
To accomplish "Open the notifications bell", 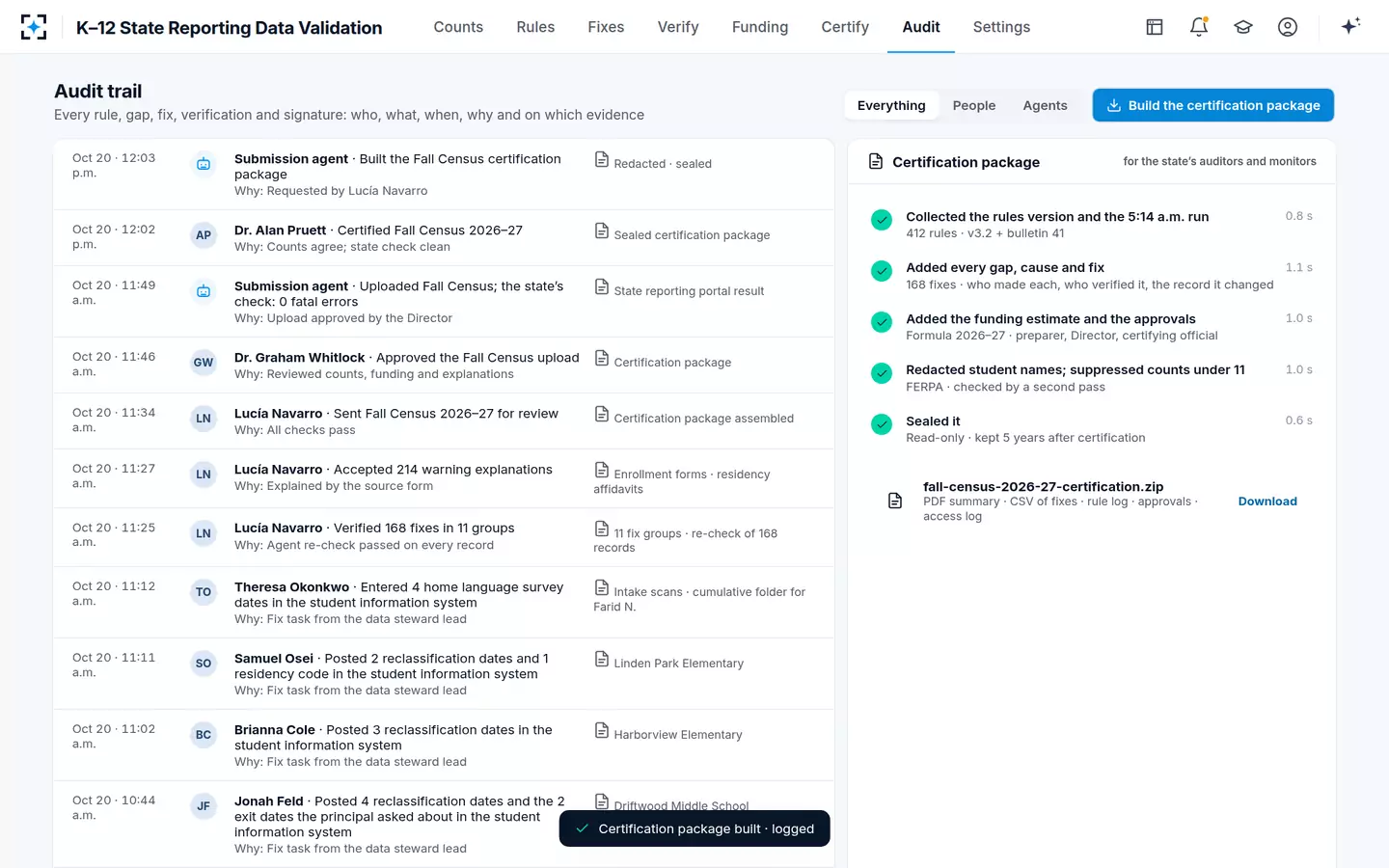I will click(x=1199, y=27).
